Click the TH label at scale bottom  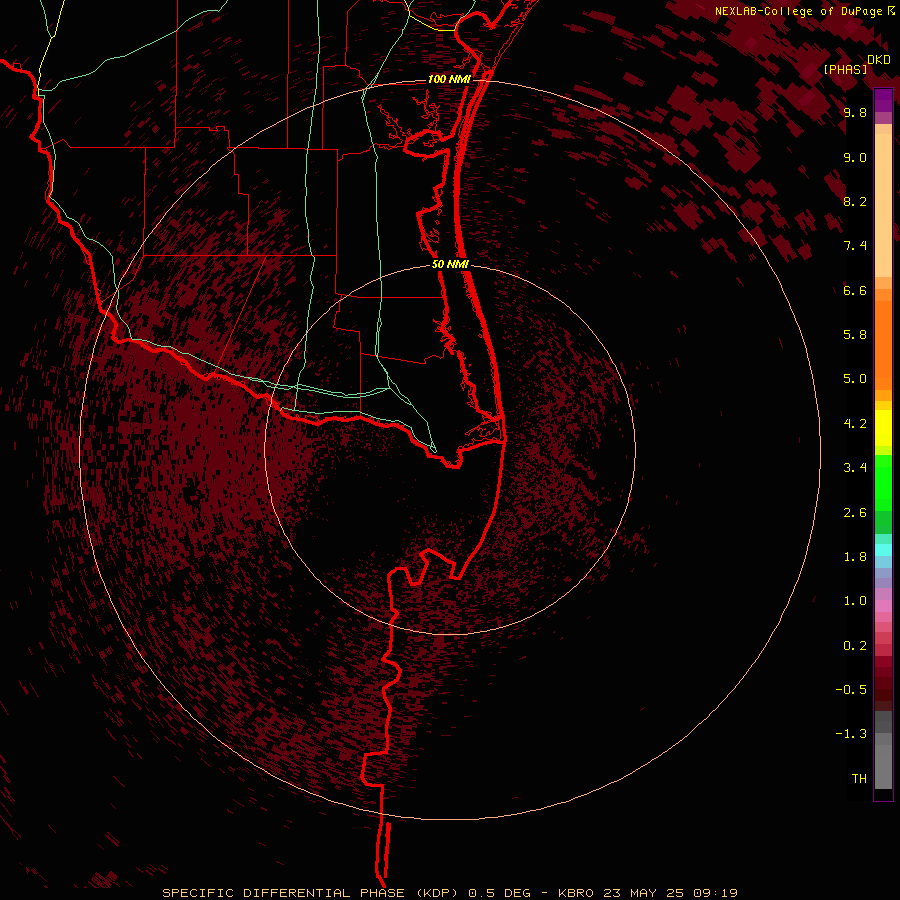pos(859,779)
